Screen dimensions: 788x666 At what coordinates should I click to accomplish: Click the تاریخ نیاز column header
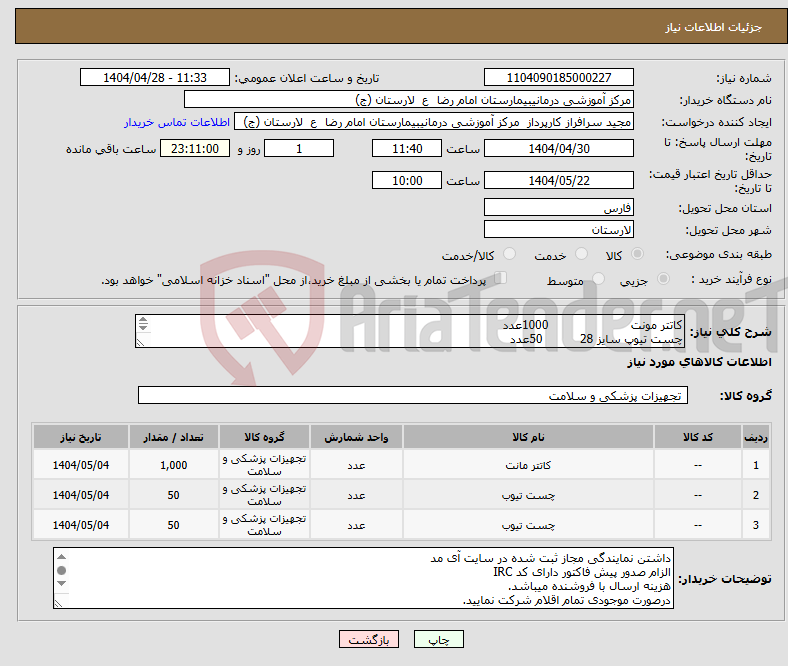[x=81, y=437]
